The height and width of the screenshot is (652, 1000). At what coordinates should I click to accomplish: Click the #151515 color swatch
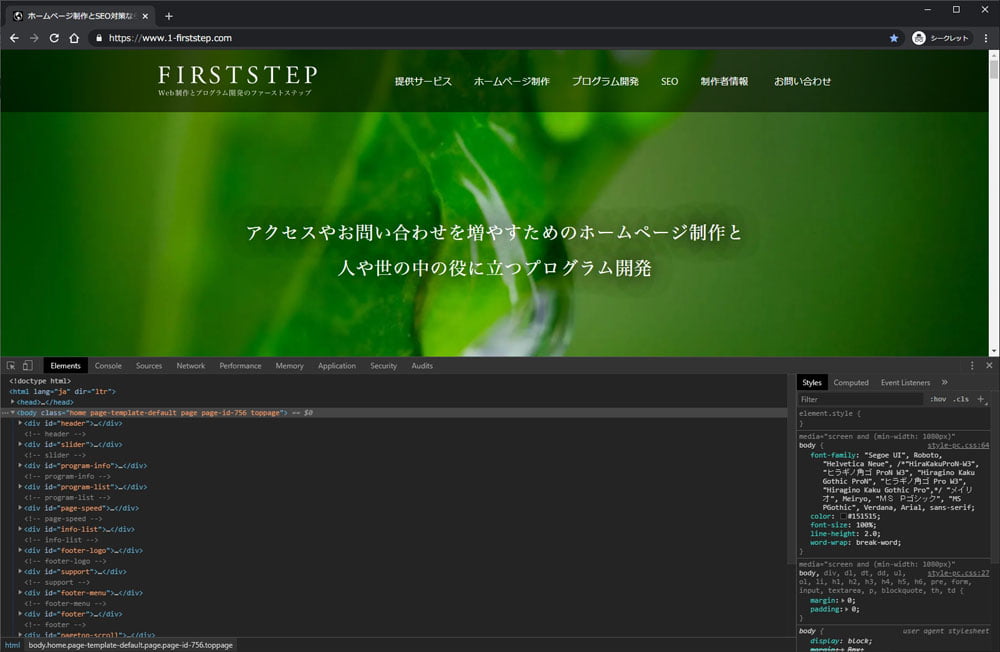point(842,516)
